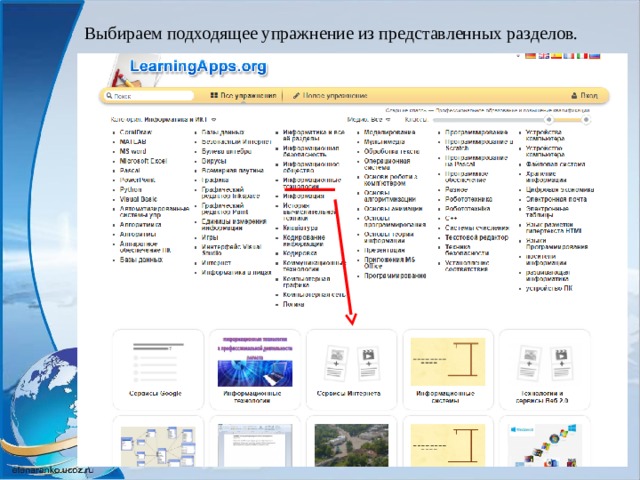Open Информационные системы hangman exercise card
640x480 pixels.
click(x=448, y=370)
